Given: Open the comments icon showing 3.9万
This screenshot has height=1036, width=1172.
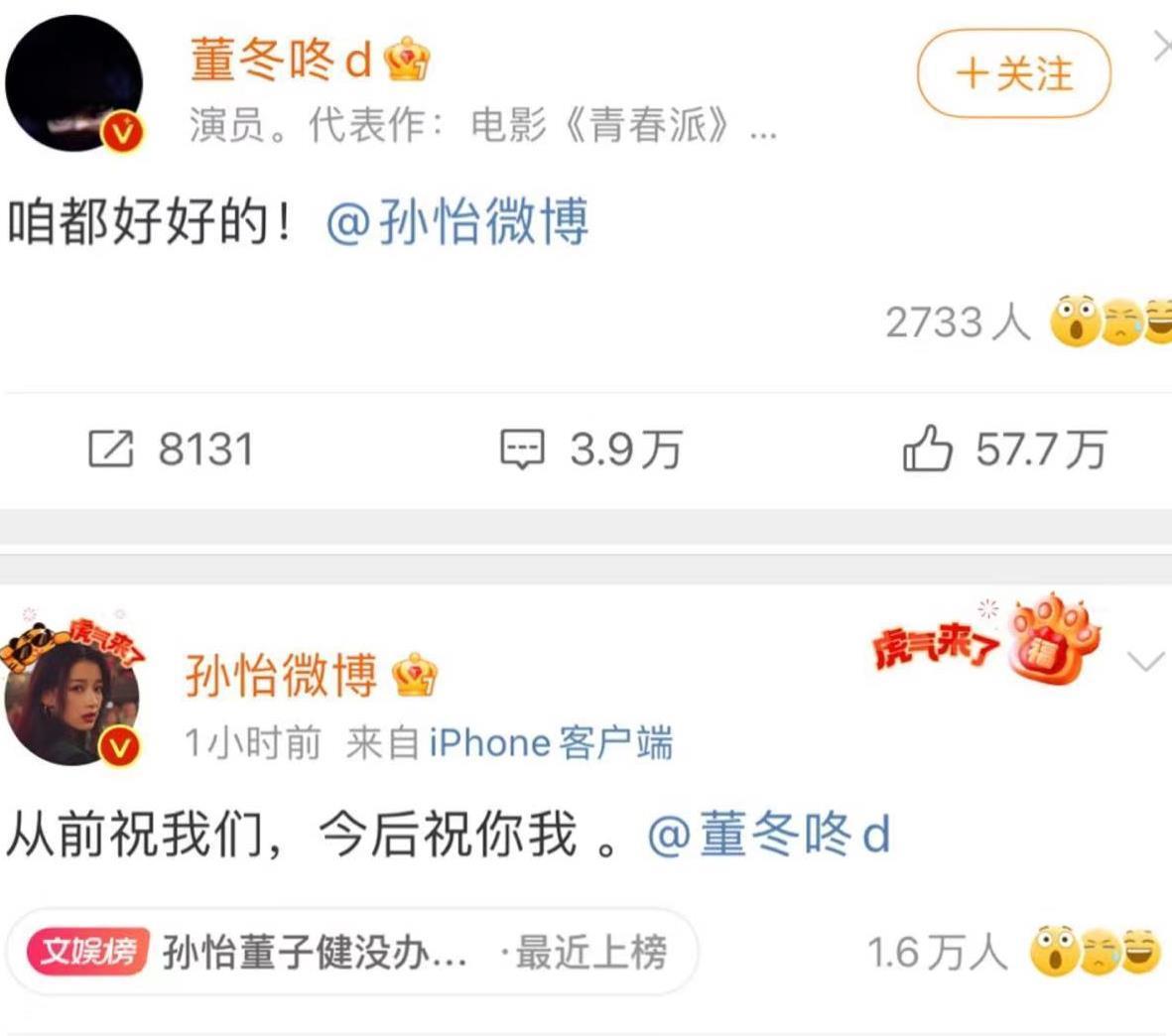Looking at the screenshot, I should click(522, 450).
